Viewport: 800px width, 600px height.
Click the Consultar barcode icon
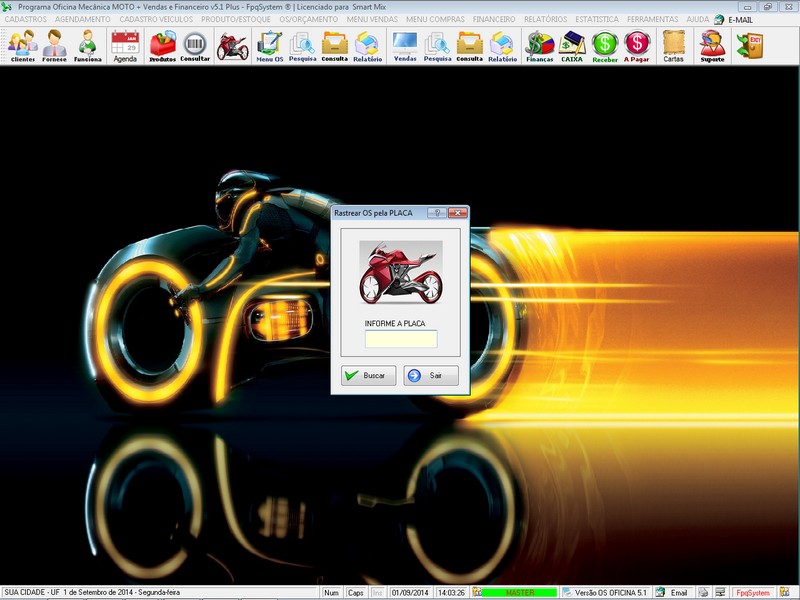195,46
